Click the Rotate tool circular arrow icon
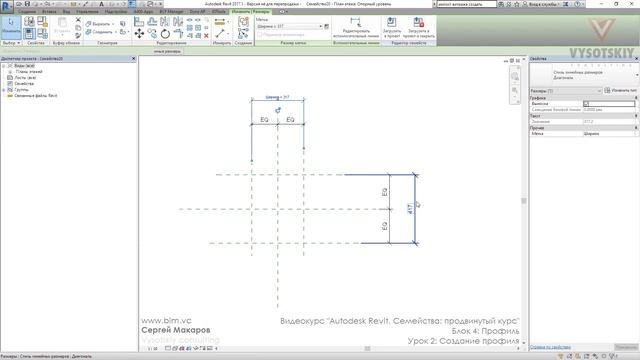 click(x=165, y=33)
